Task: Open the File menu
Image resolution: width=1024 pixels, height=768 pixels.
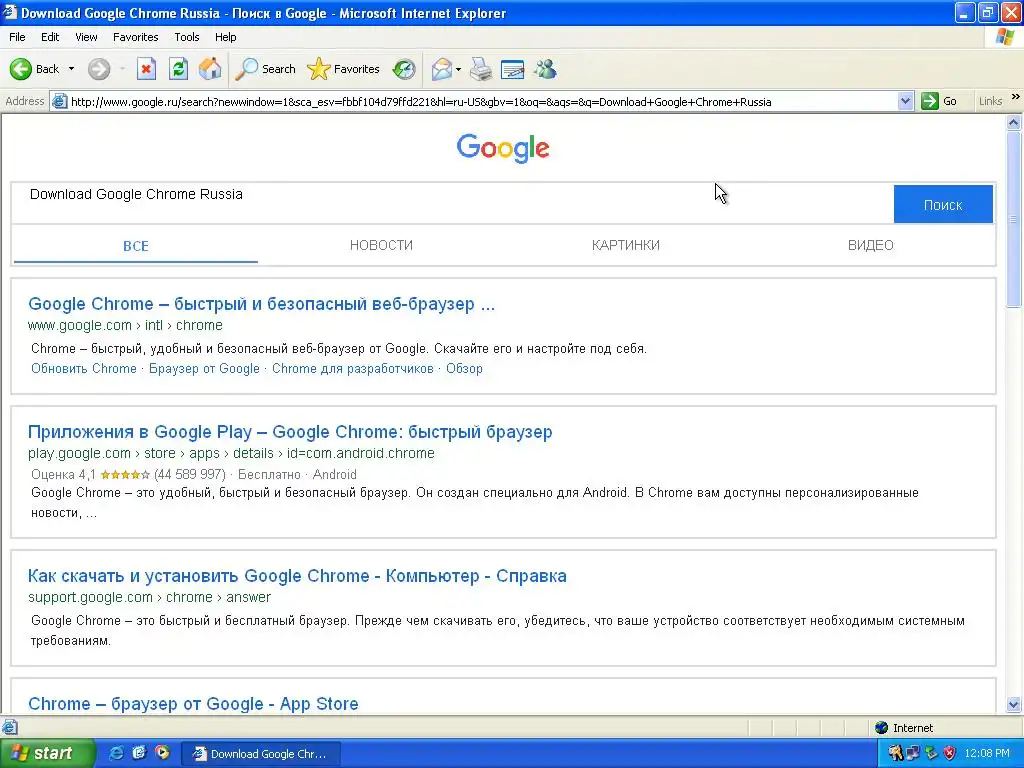Action: coord(17,37)
